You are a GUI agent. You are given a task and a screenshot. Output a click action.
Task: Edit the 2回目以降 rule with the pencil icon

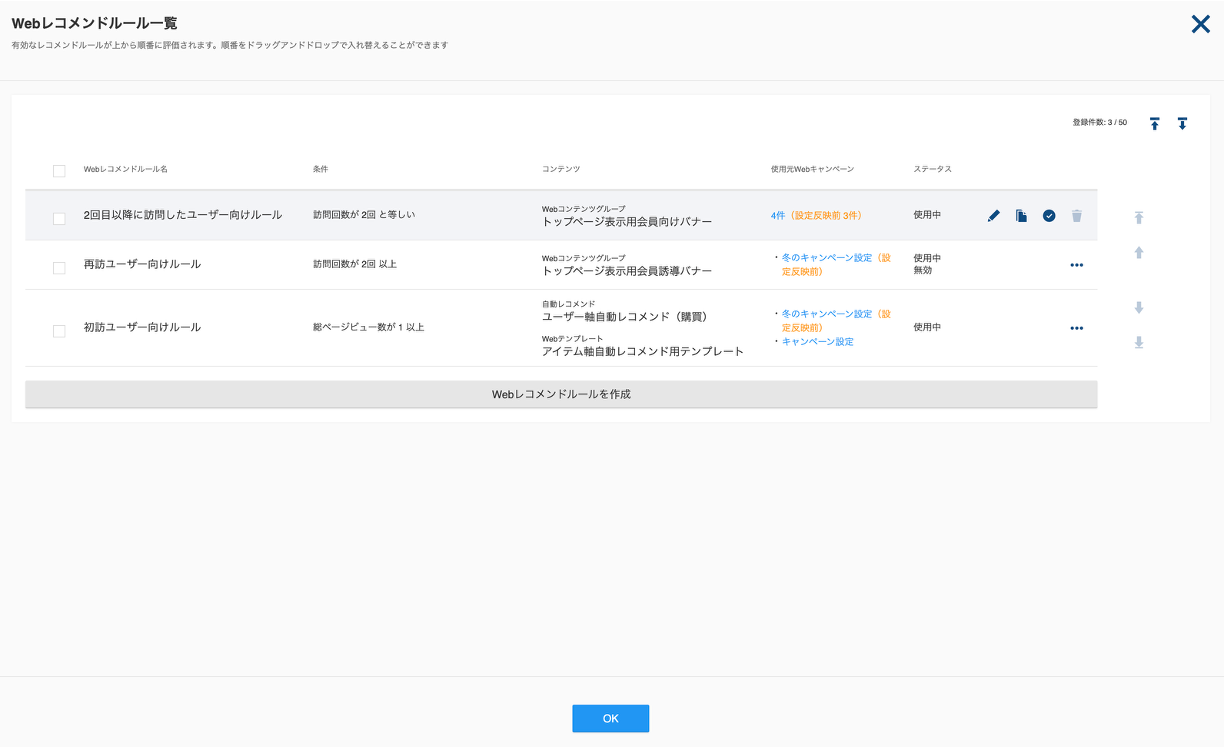tap(993, 215)
